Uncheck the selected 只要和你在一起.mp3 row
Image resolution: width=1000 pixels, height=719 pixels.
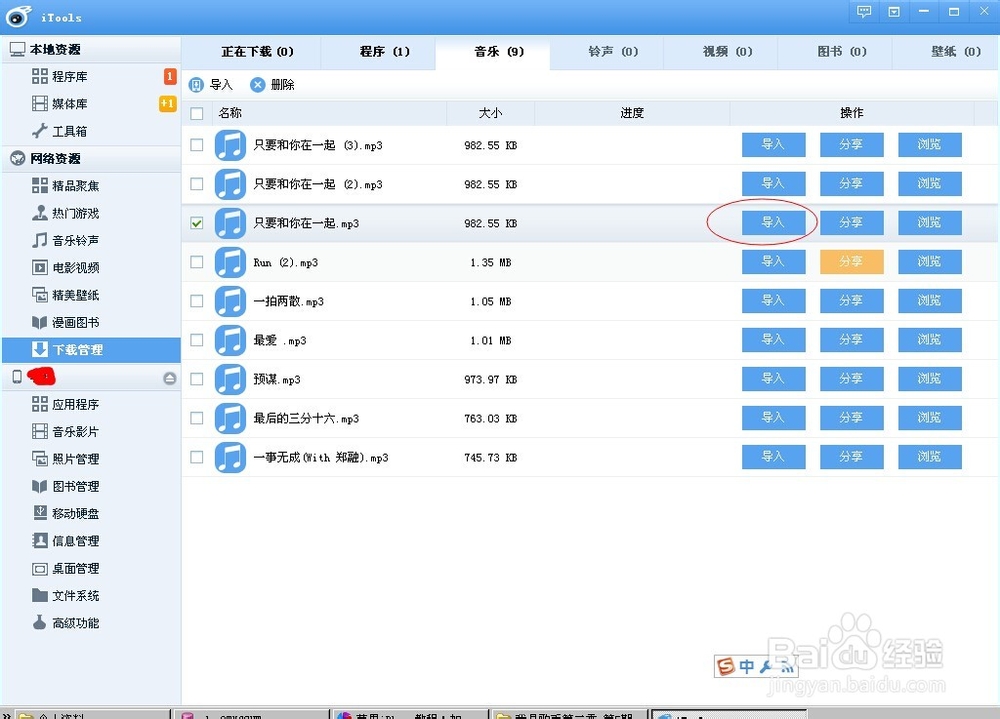point(196,222)
